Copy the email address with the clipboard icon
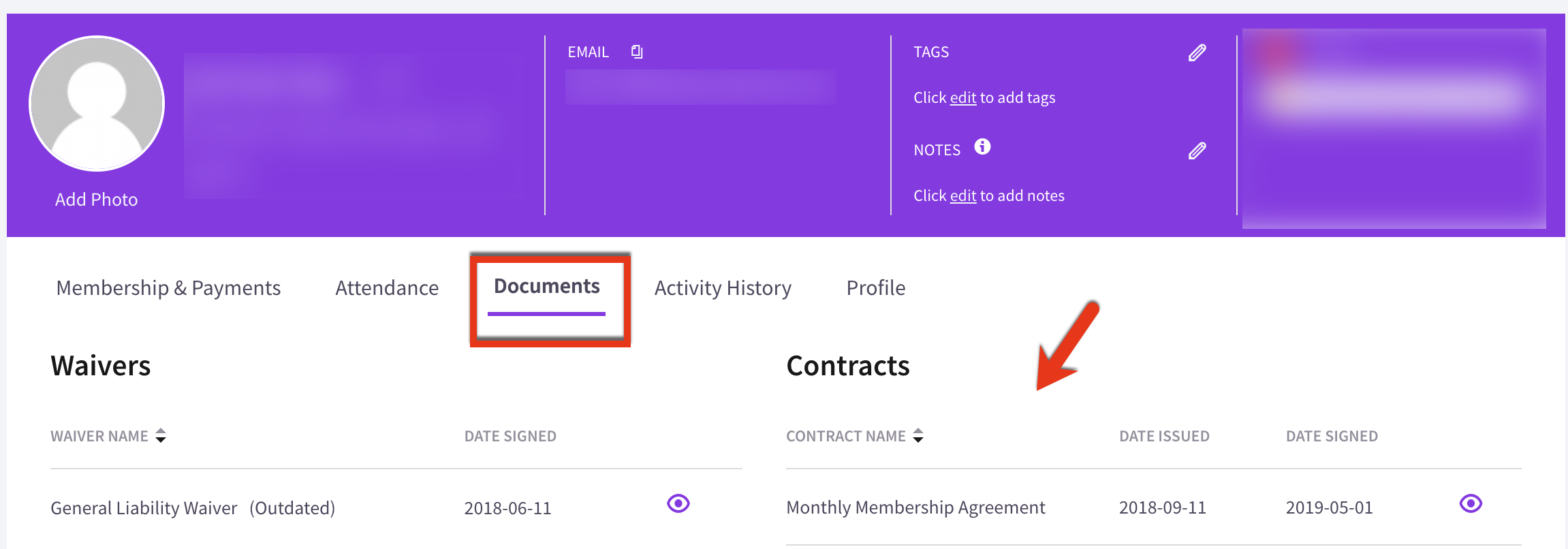The image size is (1568, 549). pos(637,52)
